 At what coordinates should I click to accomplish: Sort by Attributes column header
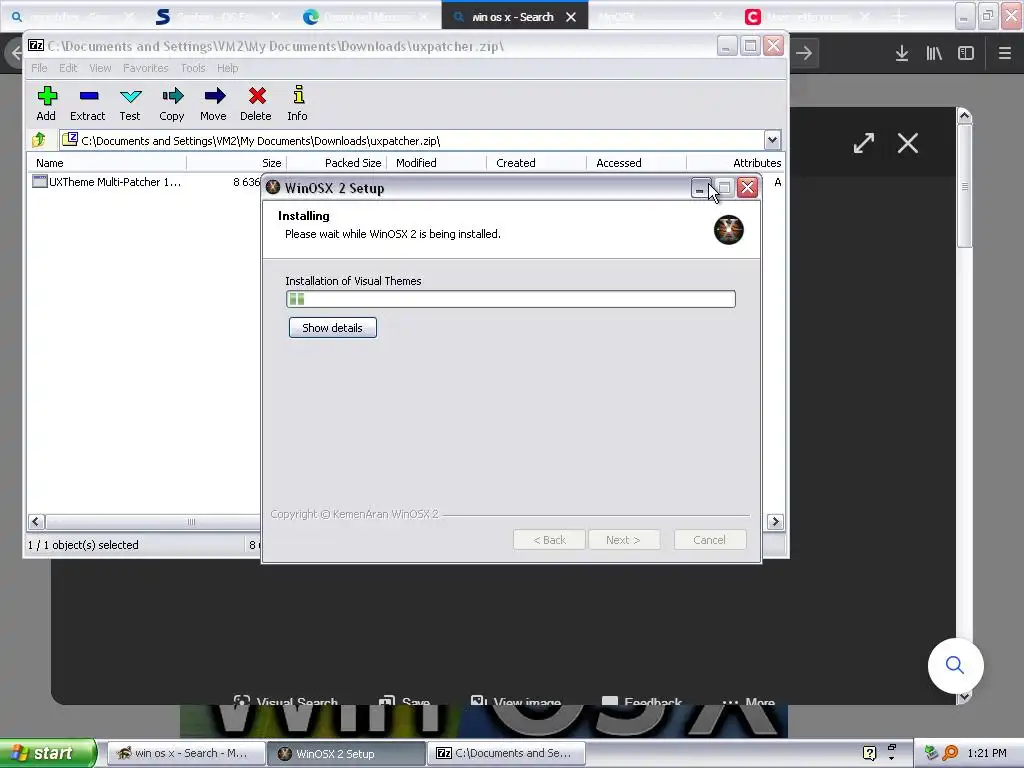[x=735, y=163]
